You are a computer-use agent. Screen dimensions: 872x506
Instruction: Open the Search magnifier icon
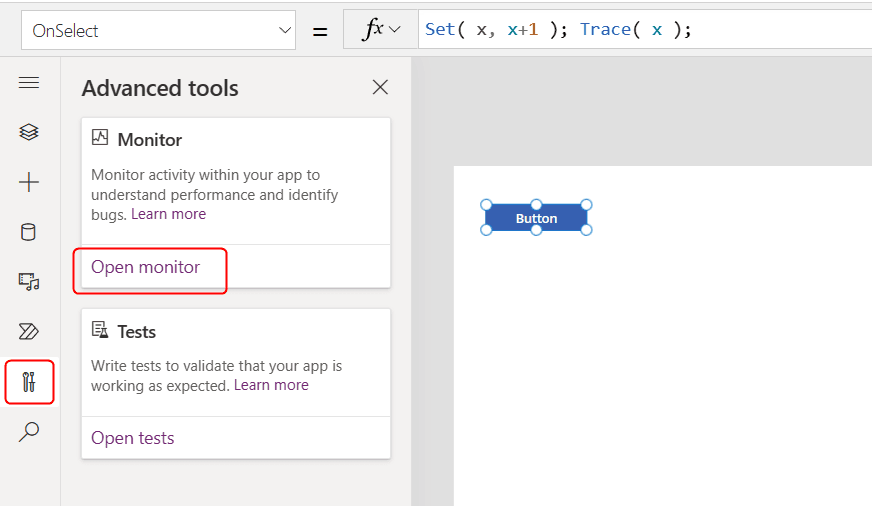point(29,431)
